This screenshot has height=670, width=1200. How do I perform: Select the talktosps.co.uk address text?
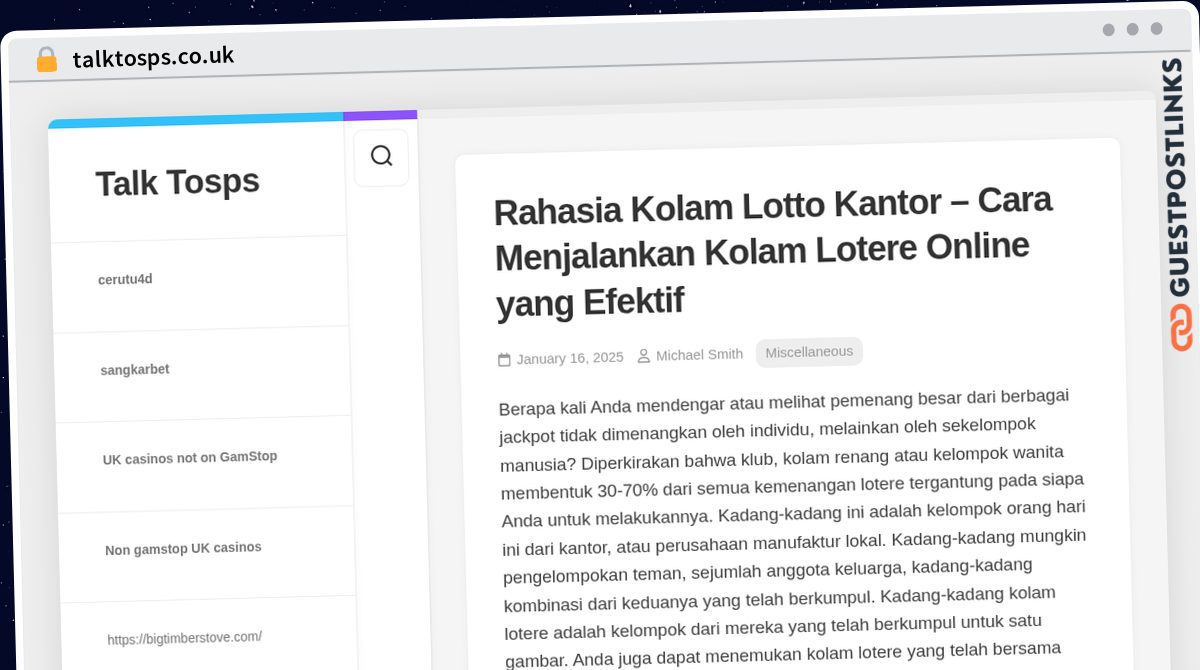(x=153, y=57)
